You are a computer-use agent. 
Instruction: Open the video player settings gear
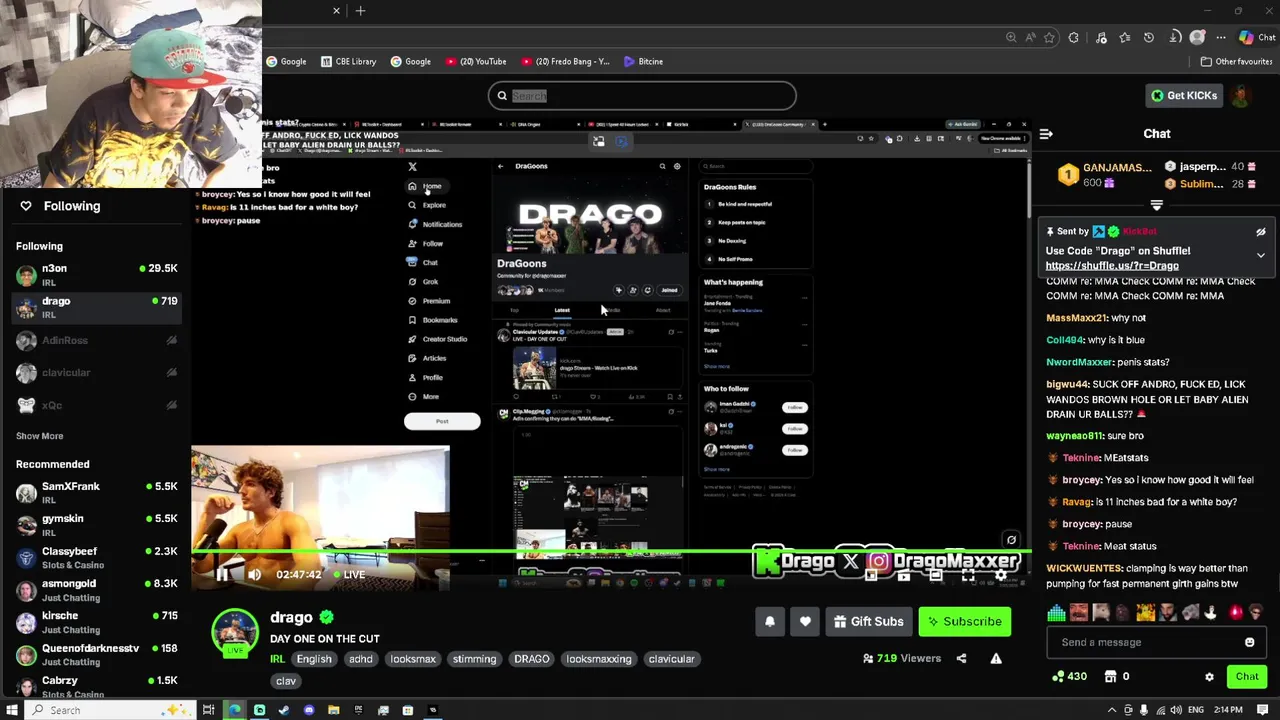1001,575
